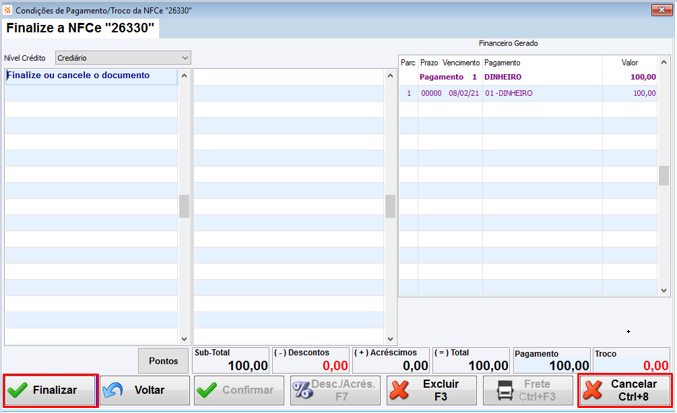
Task: Click the Descontos 0,00 field
Action: pyautogui.click(x=311, y=360)
